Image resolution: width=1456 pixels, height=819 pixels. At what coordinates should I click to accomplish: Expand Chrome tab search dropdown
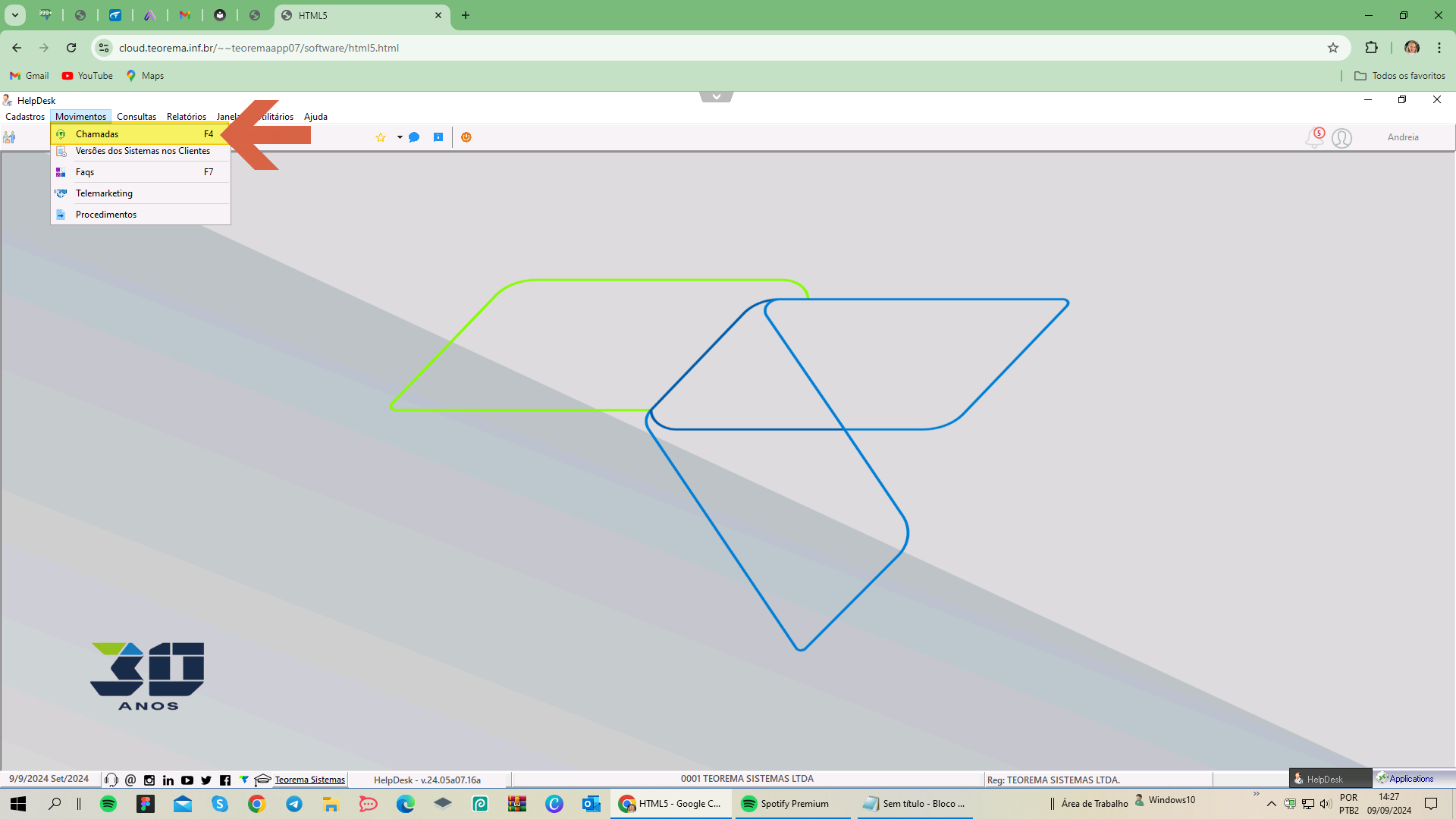click(x=15, y=15)
